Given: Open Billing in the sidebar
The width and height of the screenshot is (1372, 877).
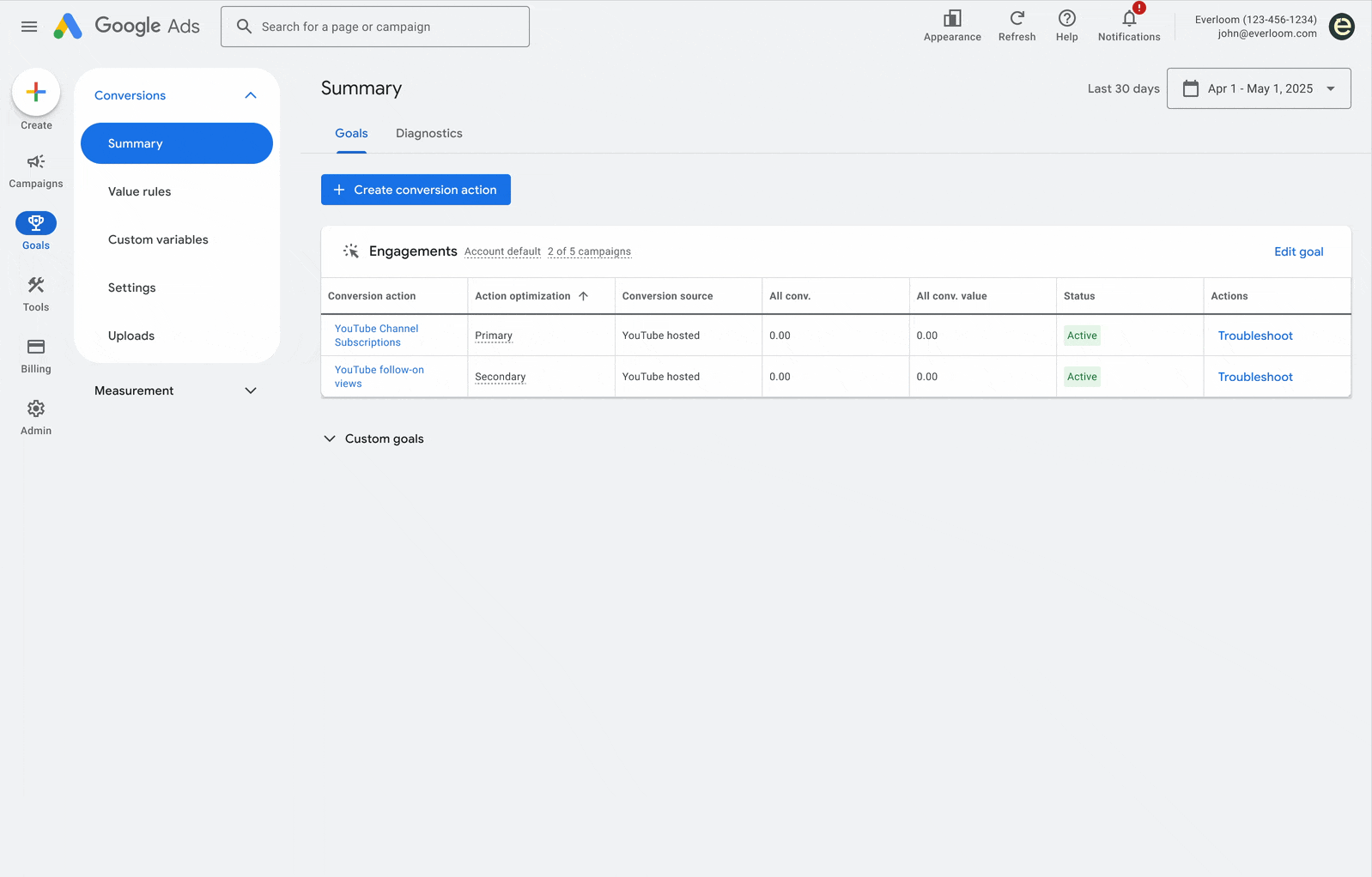Looking at the screenshot, I should click(36, 356).
